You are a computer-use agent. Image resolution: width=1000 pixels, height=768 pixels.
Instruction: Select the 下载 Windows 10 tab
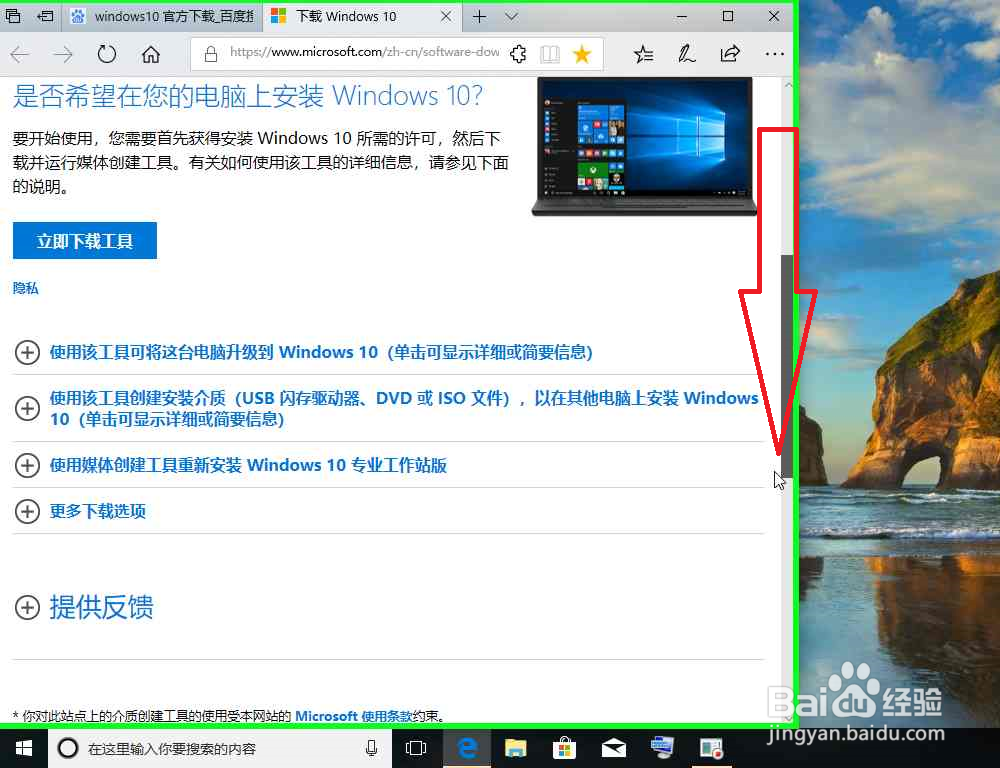pyautogui.click(x=362, y=17)
